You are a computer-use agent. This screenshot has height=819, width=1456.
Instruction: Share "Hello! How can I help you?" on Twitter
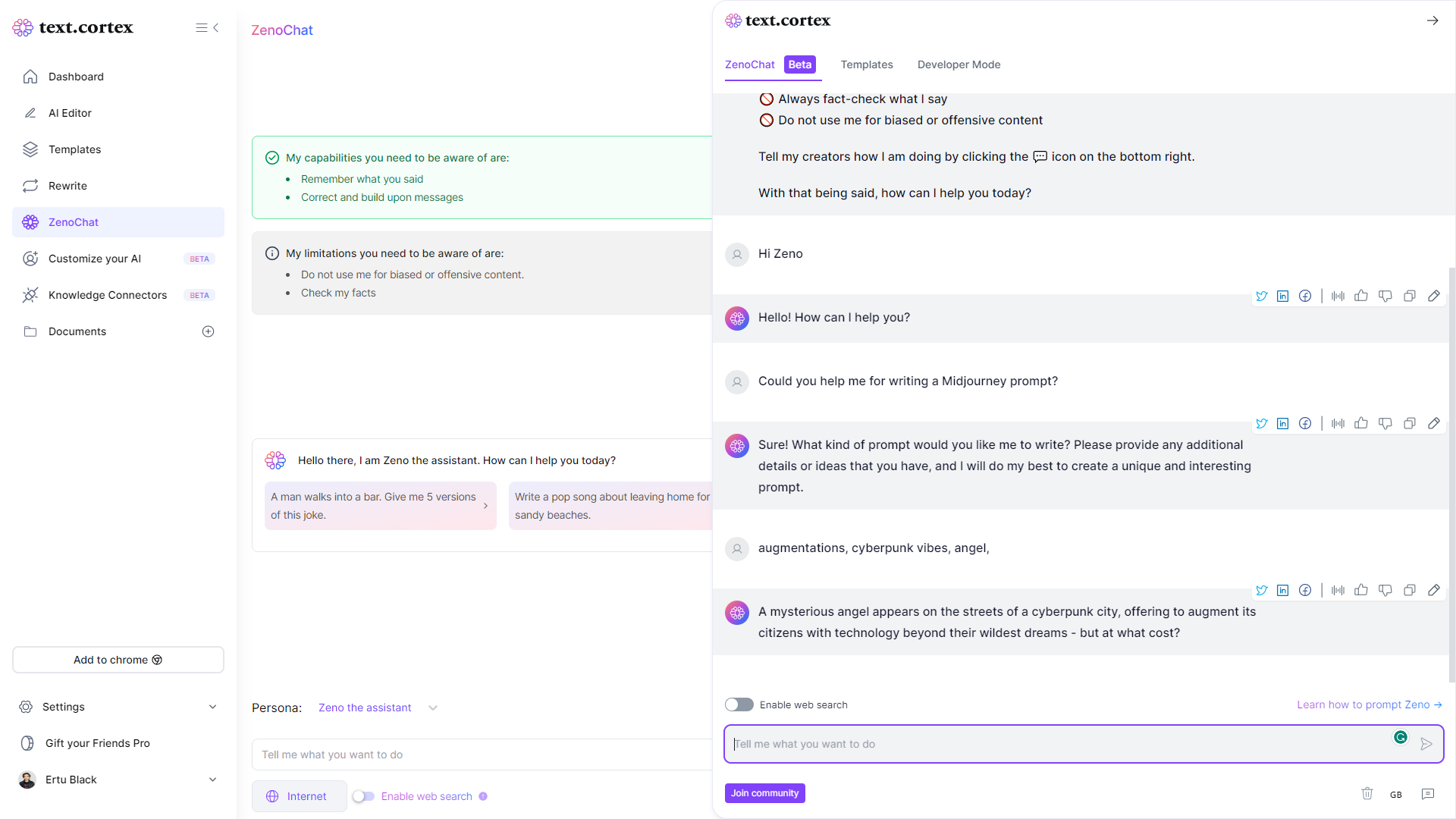coord(1261,296)
